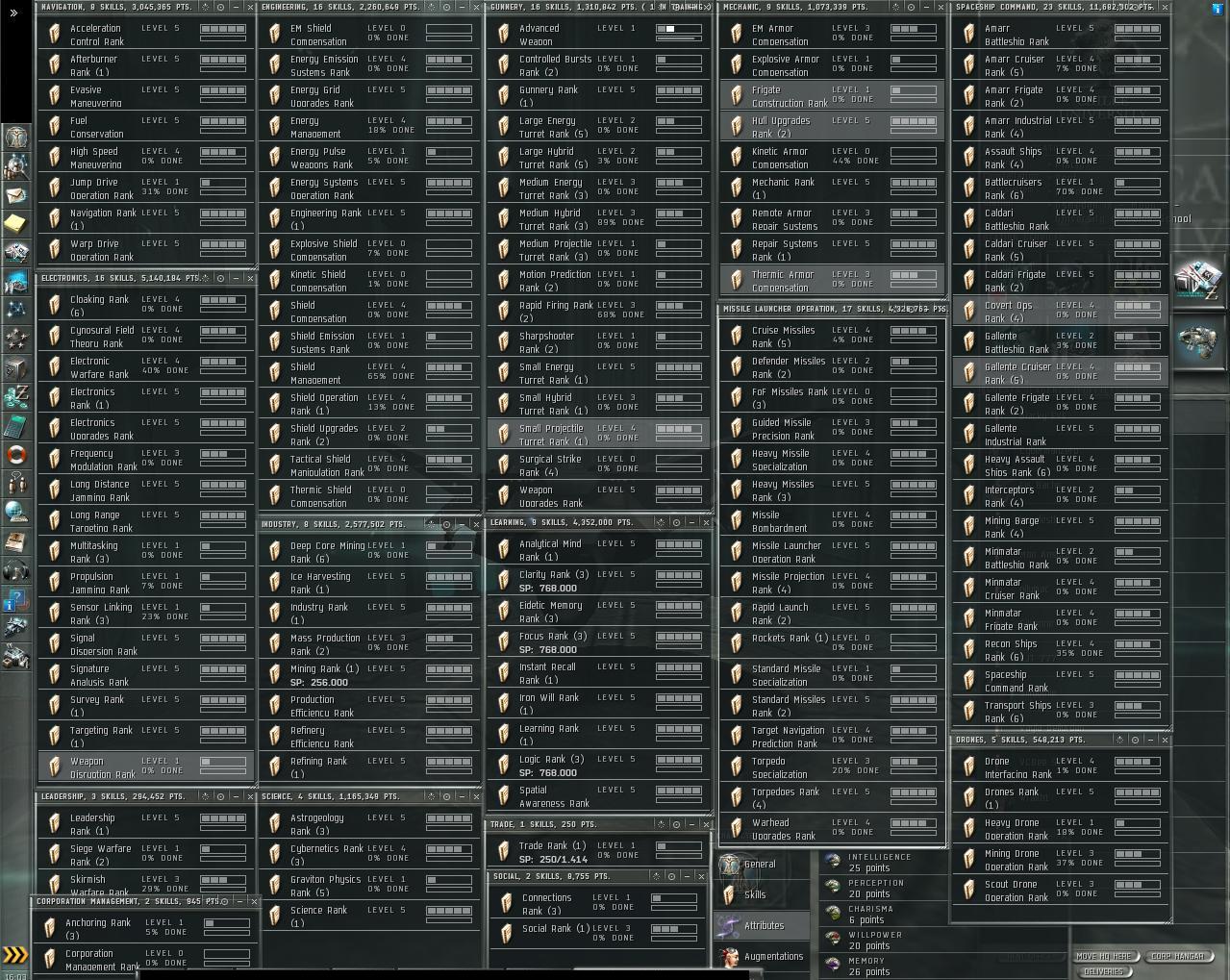
Task: Click the Cruise Missiles skill book icon
Action: [737, 337]
